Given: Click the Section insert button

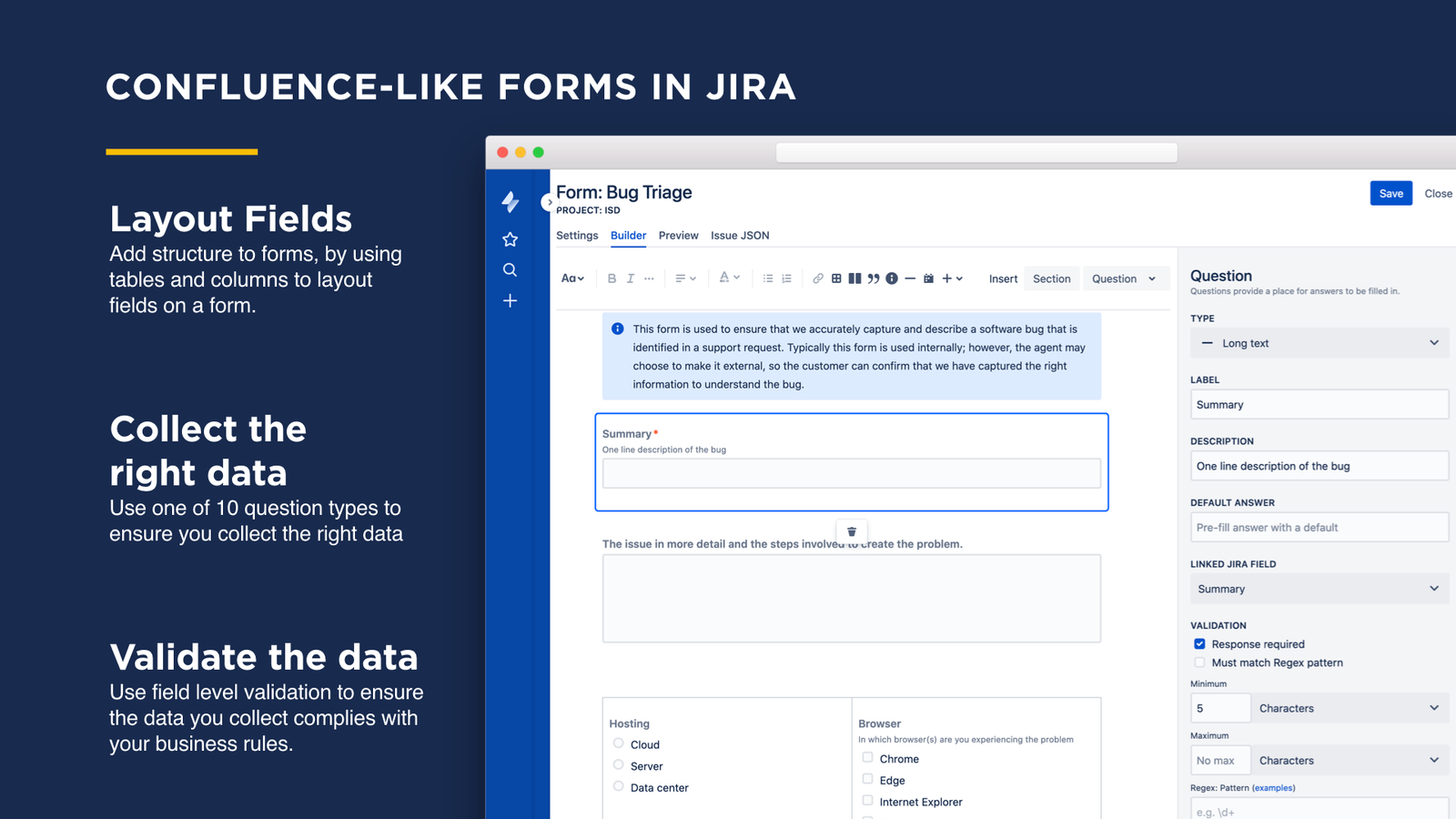Looking at the screenshot, I should (x=1051, y=278).
